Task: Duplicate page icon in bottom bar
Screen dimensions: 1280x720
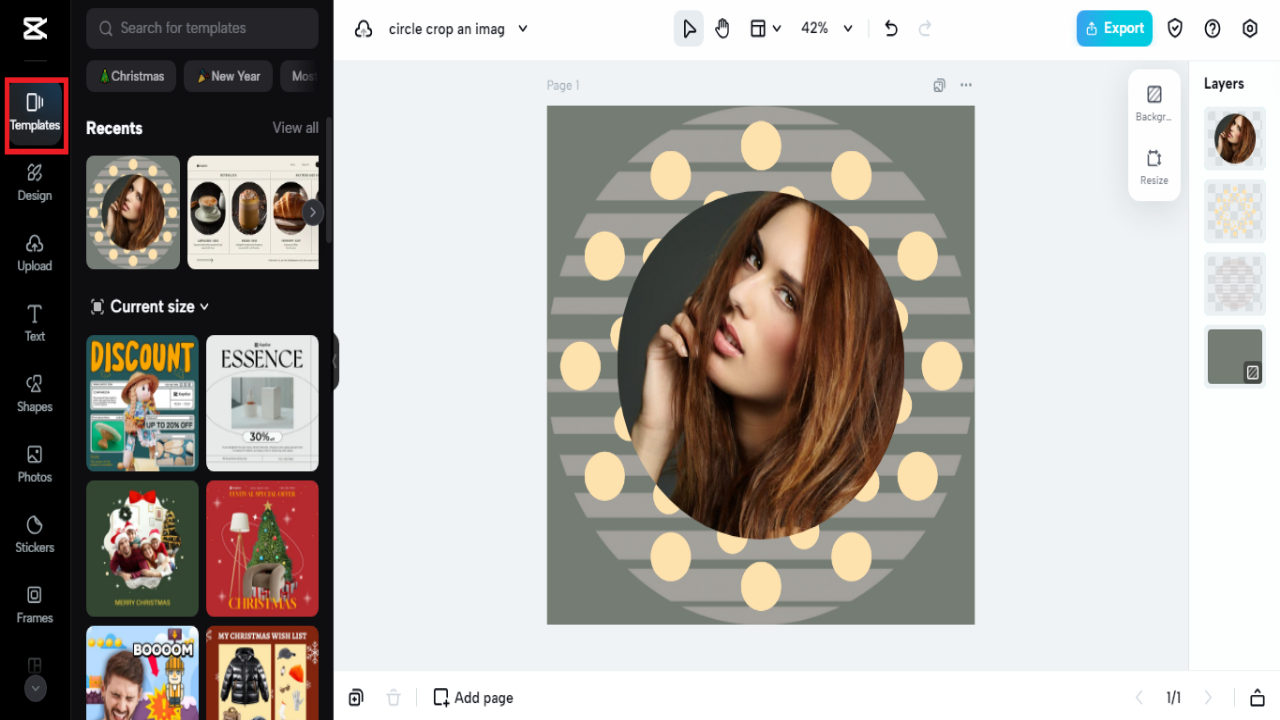Action: pos(356,698)
